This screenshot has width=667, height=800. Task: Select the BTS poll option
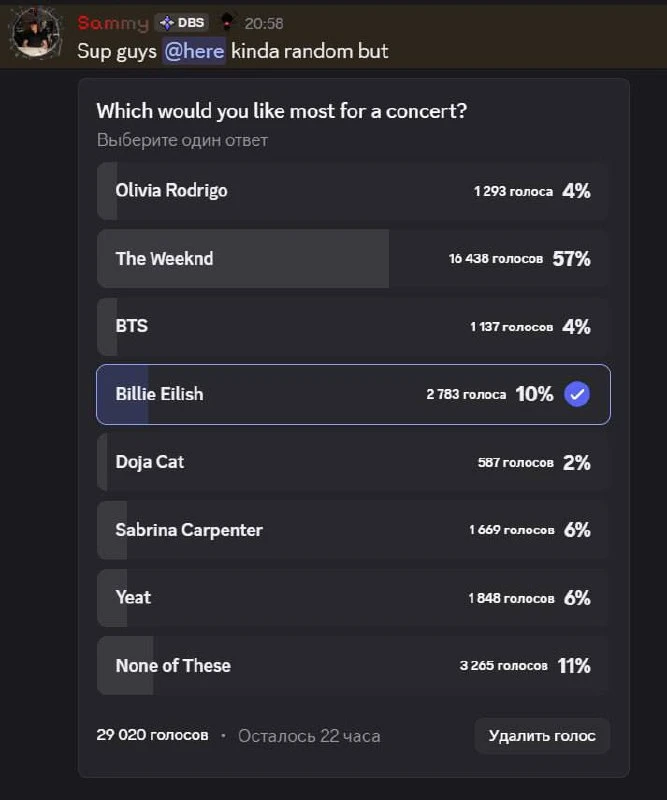(353, 327)
